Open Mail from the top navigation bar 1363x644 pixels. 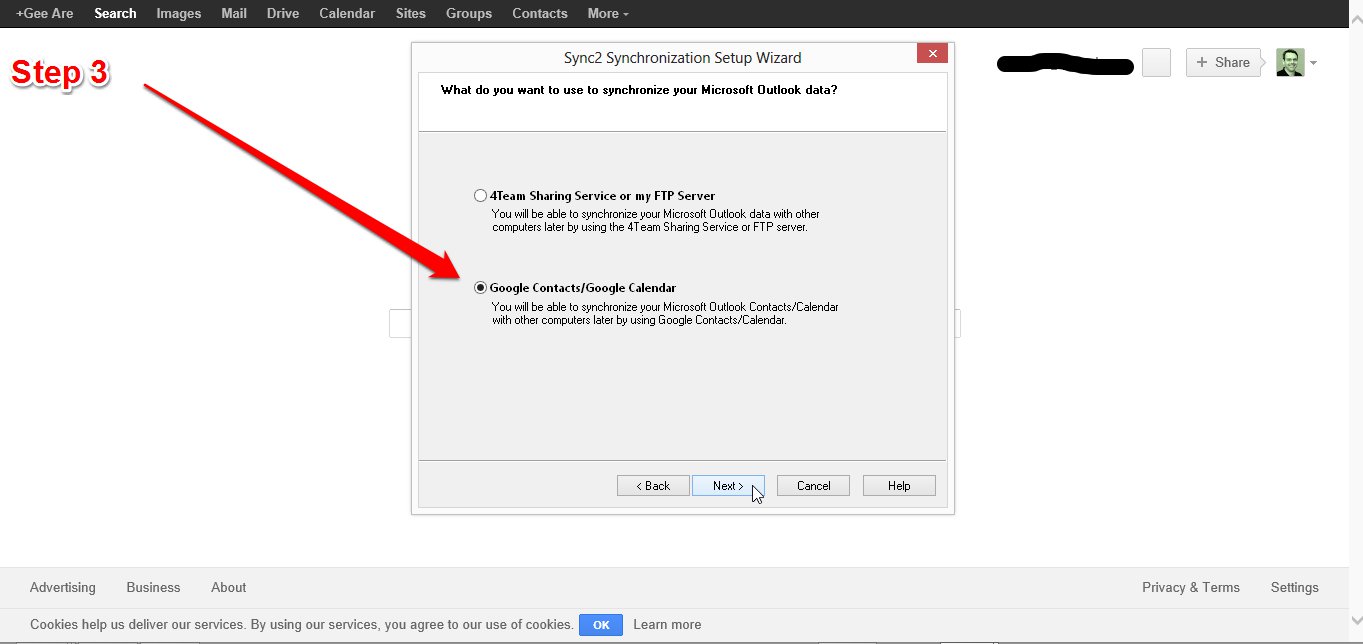pyautogui.click(x=234, y=13)
